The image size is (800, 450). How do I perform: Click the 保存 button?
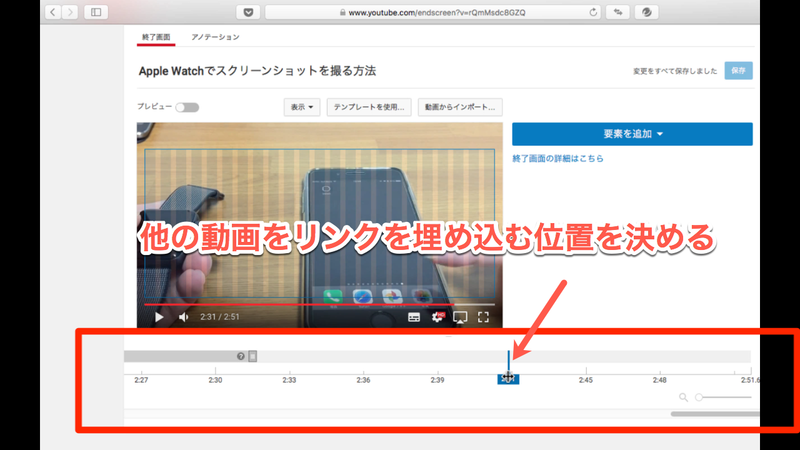click(x=738, y=70)
